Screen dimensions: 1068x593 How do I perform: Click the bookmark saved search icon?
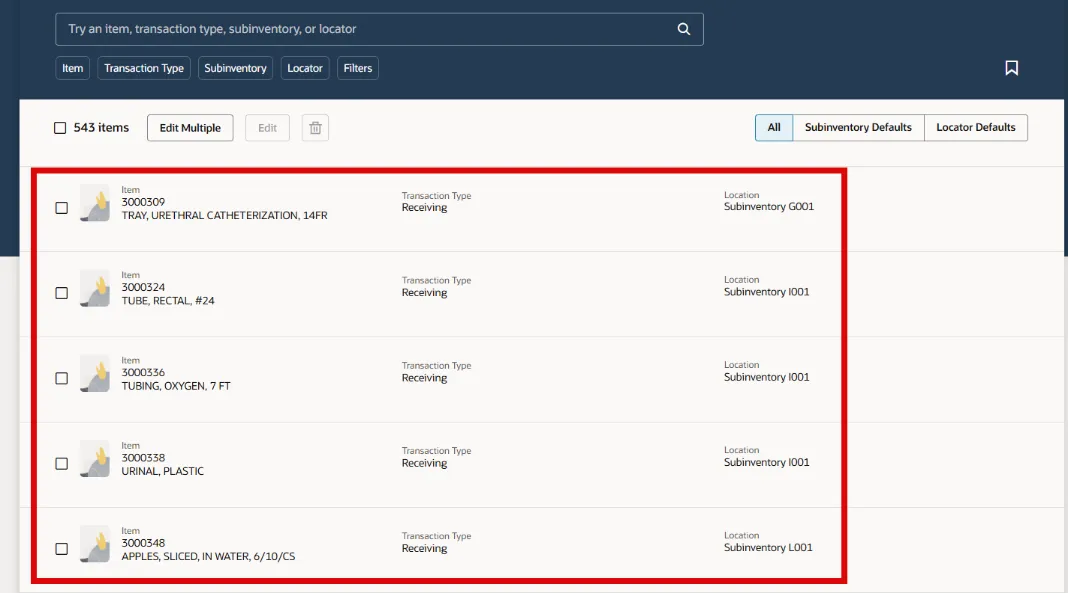(1011, 68)
